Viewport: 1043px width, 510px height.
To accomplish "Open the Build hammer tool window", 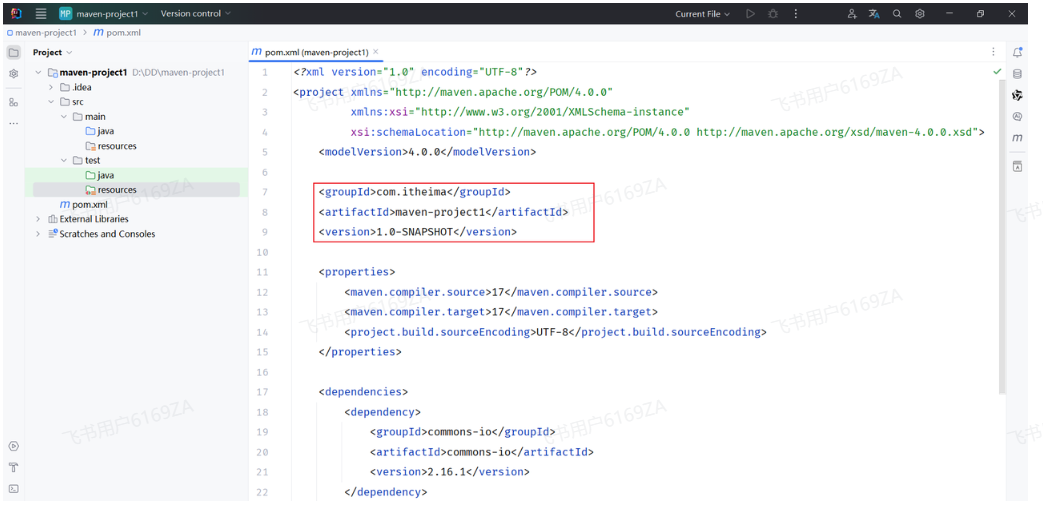I will [x=14, y=467].
